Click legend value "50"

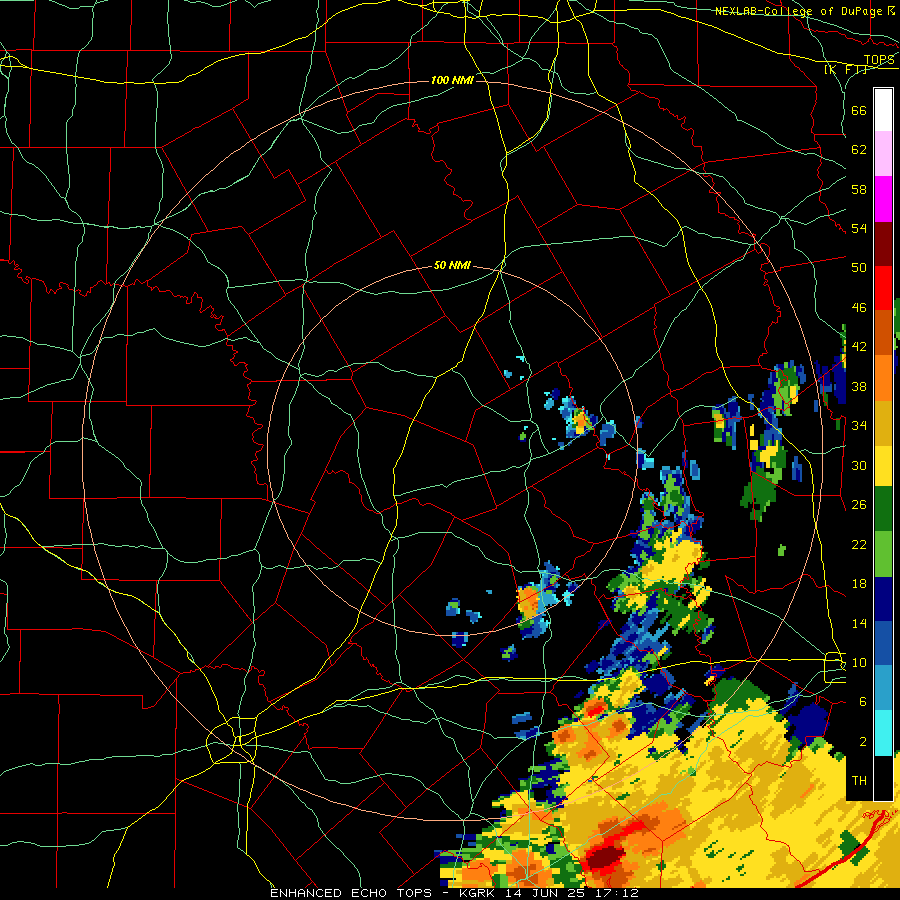pyautogui.click(x=859, y=268)
